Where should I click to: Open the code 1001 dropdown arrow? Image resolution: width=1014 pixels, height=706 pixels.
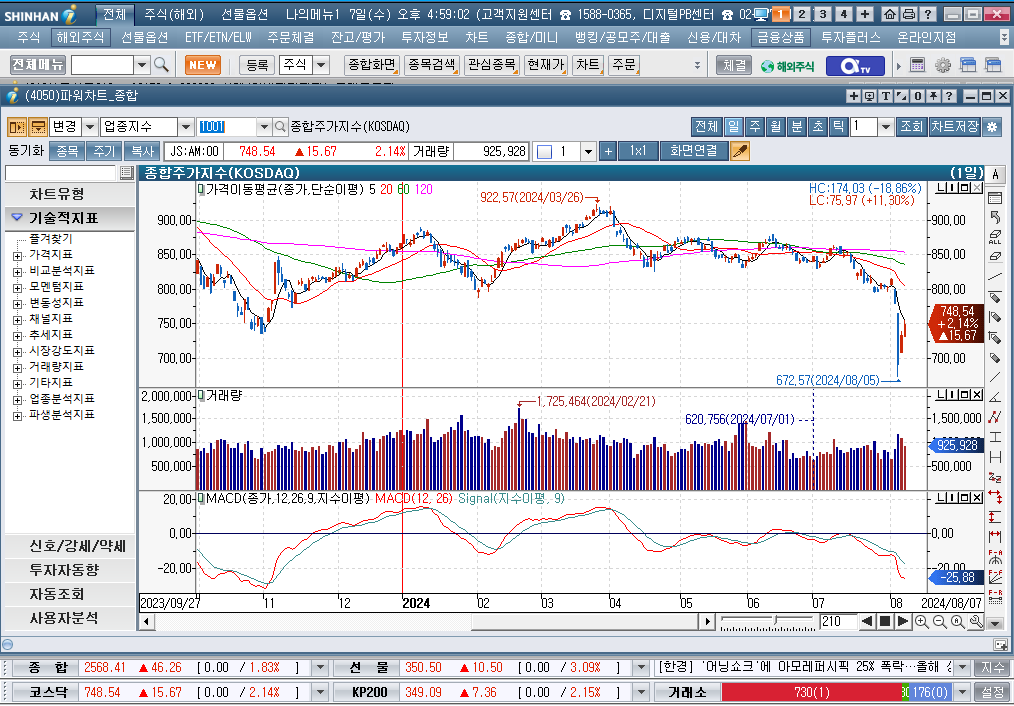(264, 127)
